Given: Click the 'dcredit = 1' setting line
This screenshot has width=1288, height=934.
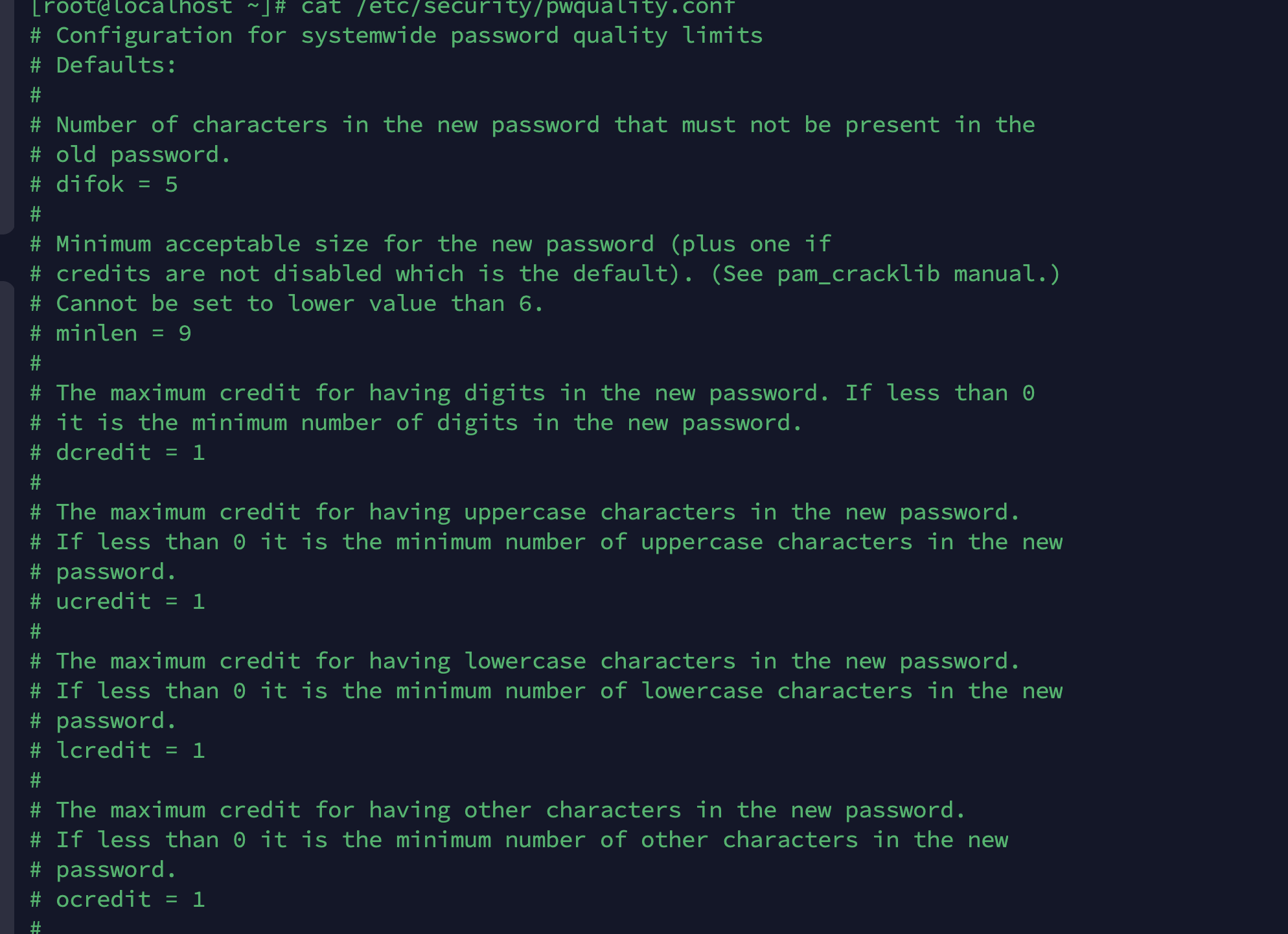Looking at the screenshot, I should (x=130, y=453).
